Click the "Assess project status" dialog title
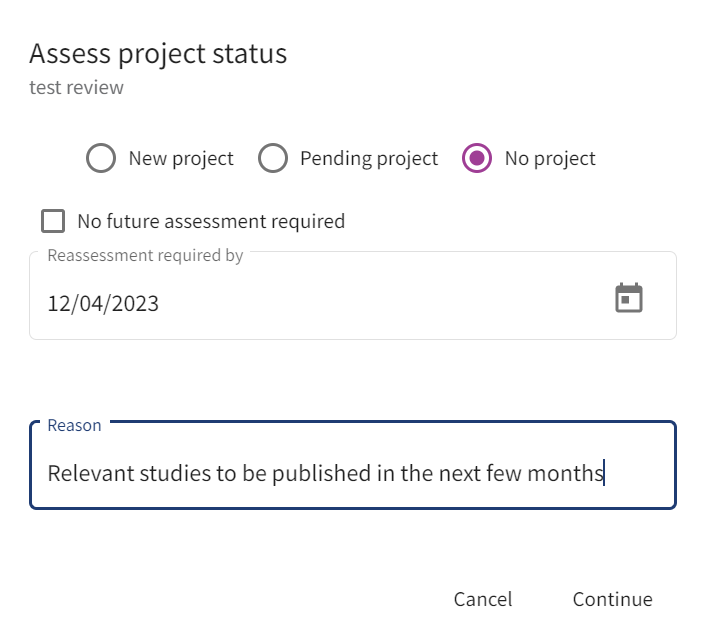704x640 pixels. 158,54
